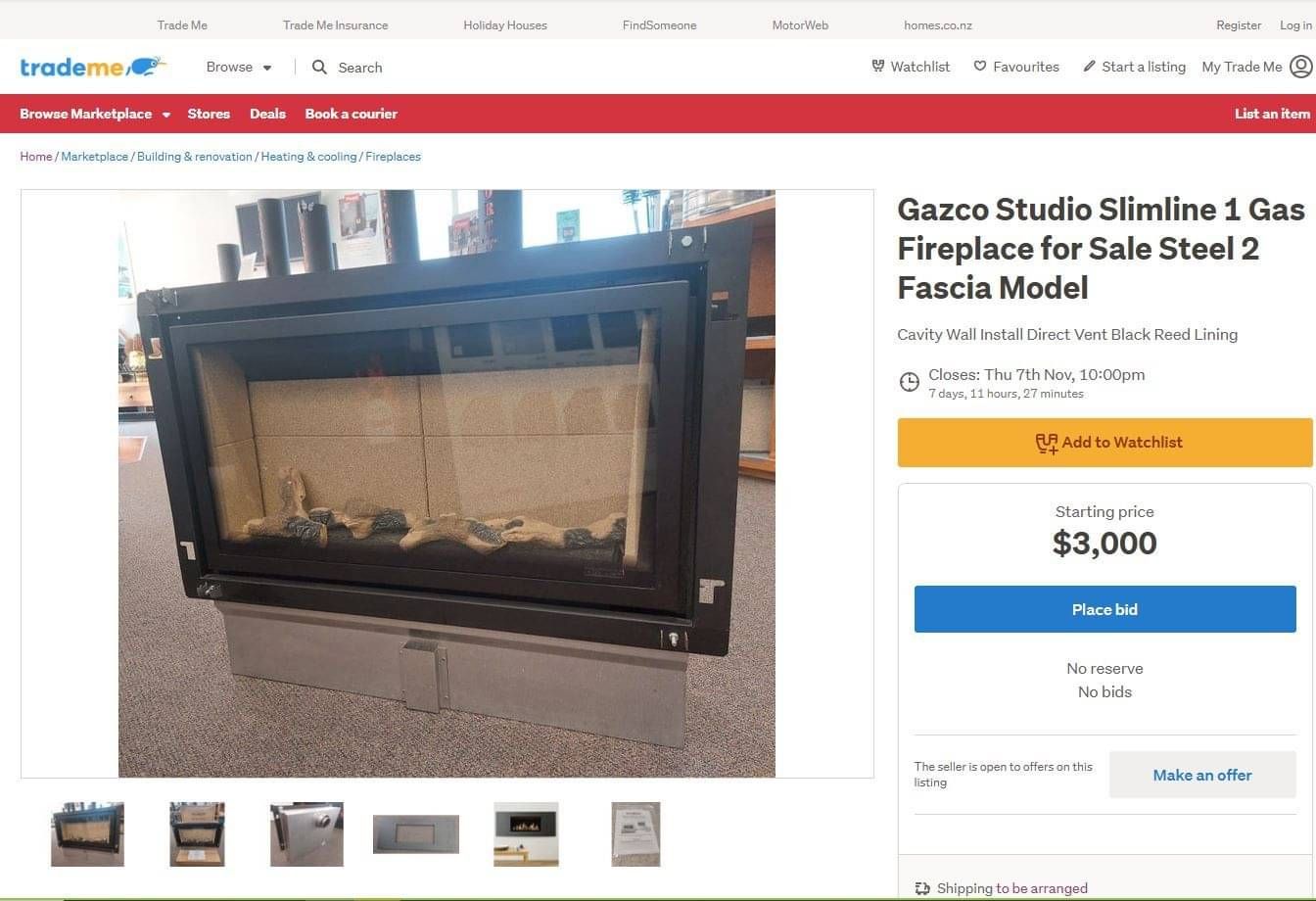The height and width of the screenshot is (901, 1316).
Task: Click the Make an offer button
Action: tap(1202, 775)
